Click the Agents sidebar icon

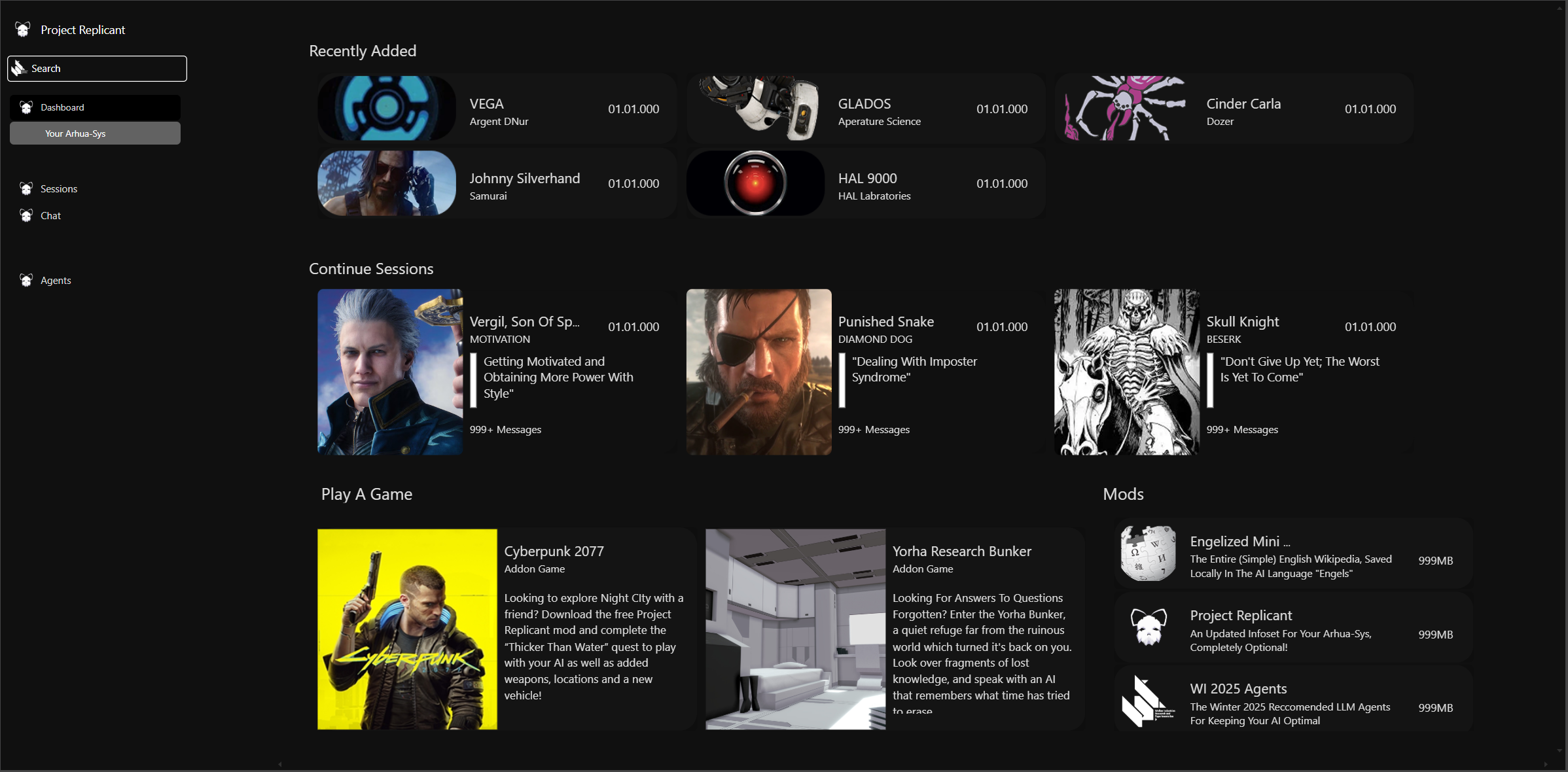(x=26, y=280)
